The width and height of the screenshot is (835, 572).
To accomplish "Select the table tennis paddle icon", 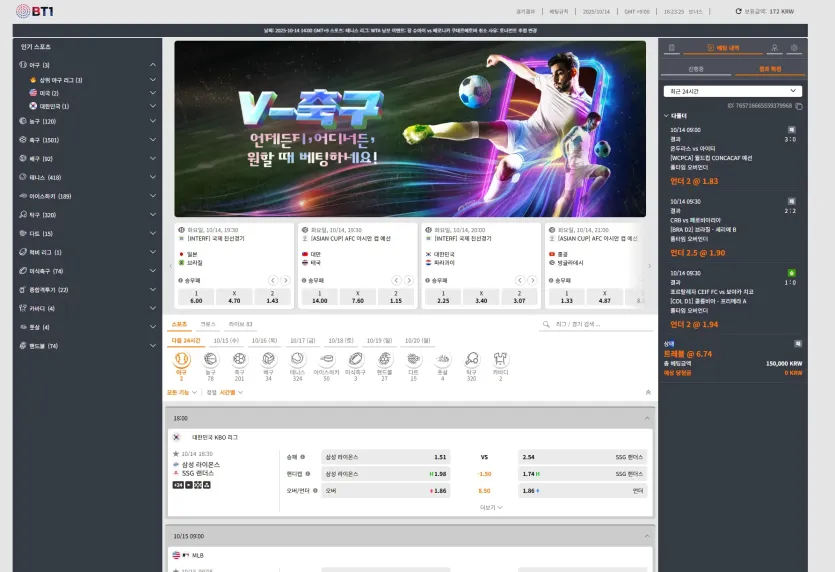I will pos(471,359).
